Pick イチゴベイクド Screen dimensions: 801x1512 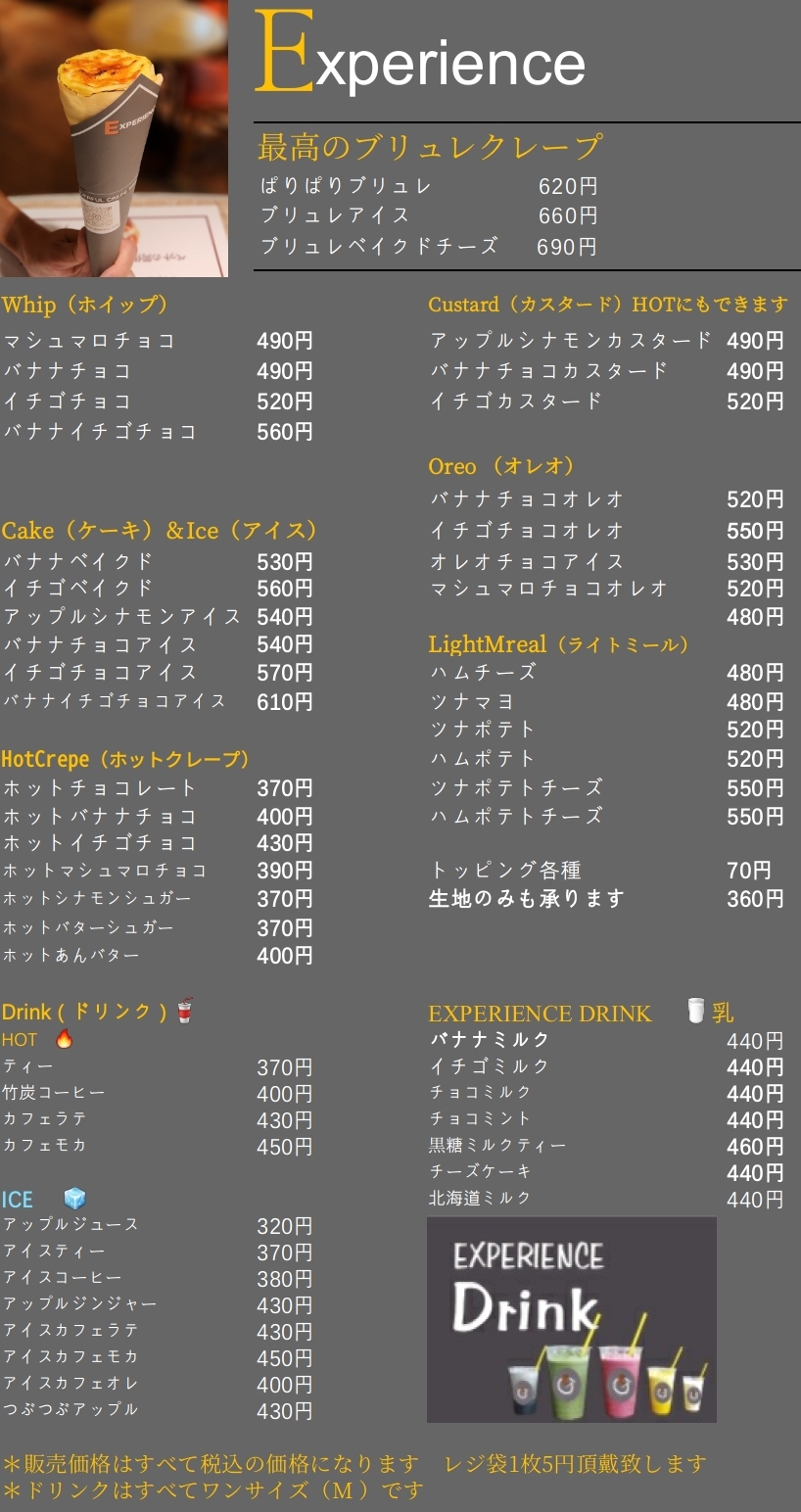pyautogui.click(x=78, y=588)
